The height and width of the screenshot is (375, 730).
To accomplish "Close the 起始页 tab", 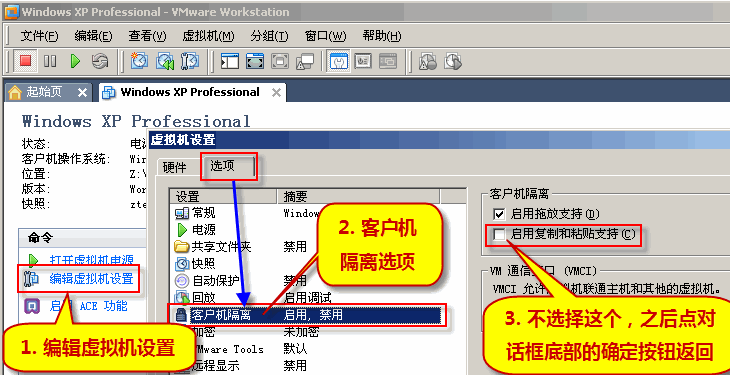I will pos(82,93).
